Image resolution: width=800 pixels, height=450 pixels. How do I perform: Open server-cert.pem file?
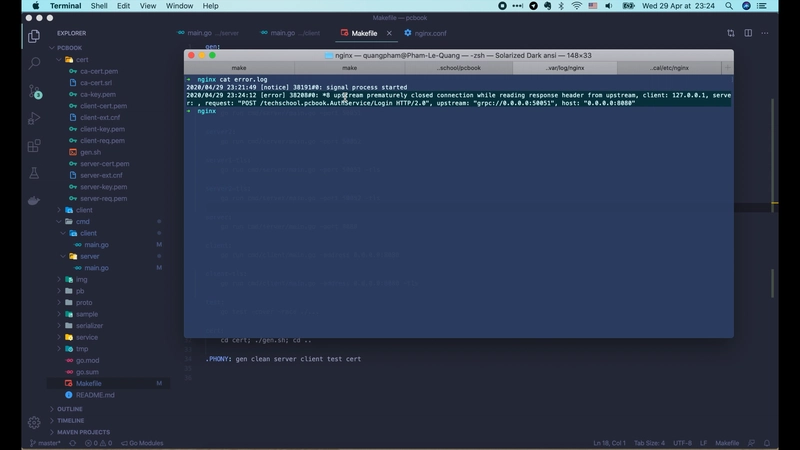pos(105,164)
